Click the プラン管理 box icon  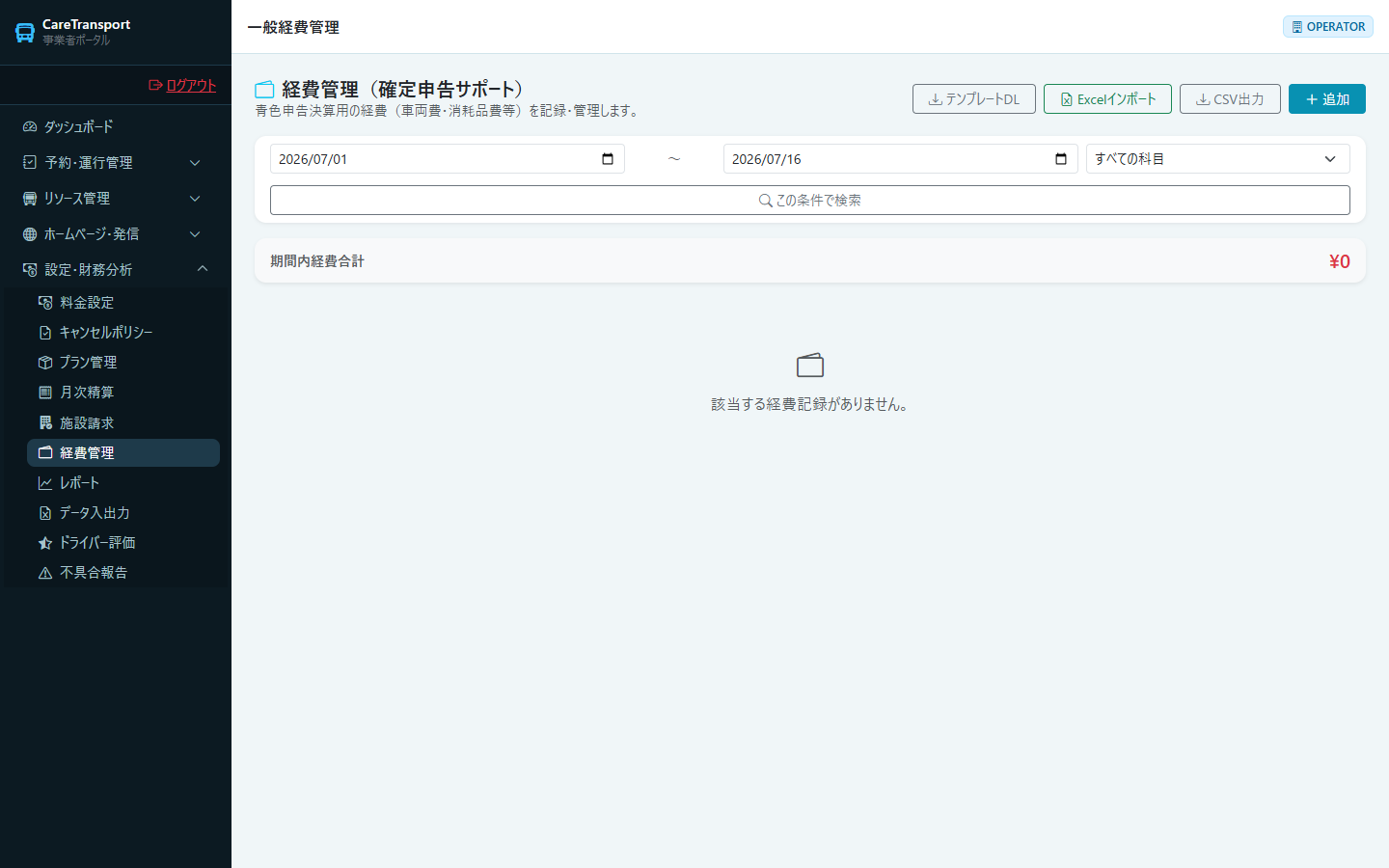45,362
